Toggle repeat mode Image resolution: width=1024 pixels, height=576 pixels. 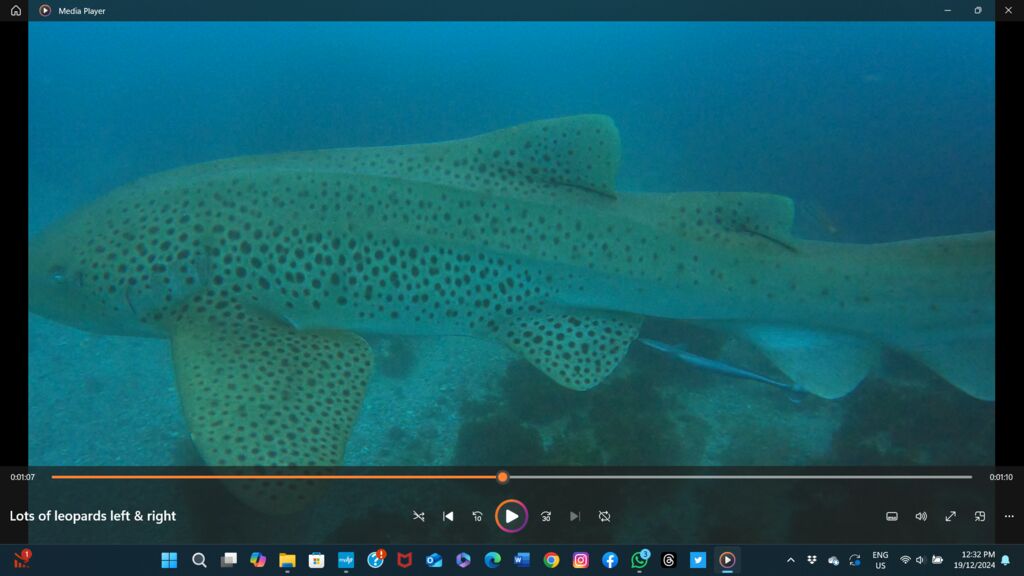[x=604, y=516]
